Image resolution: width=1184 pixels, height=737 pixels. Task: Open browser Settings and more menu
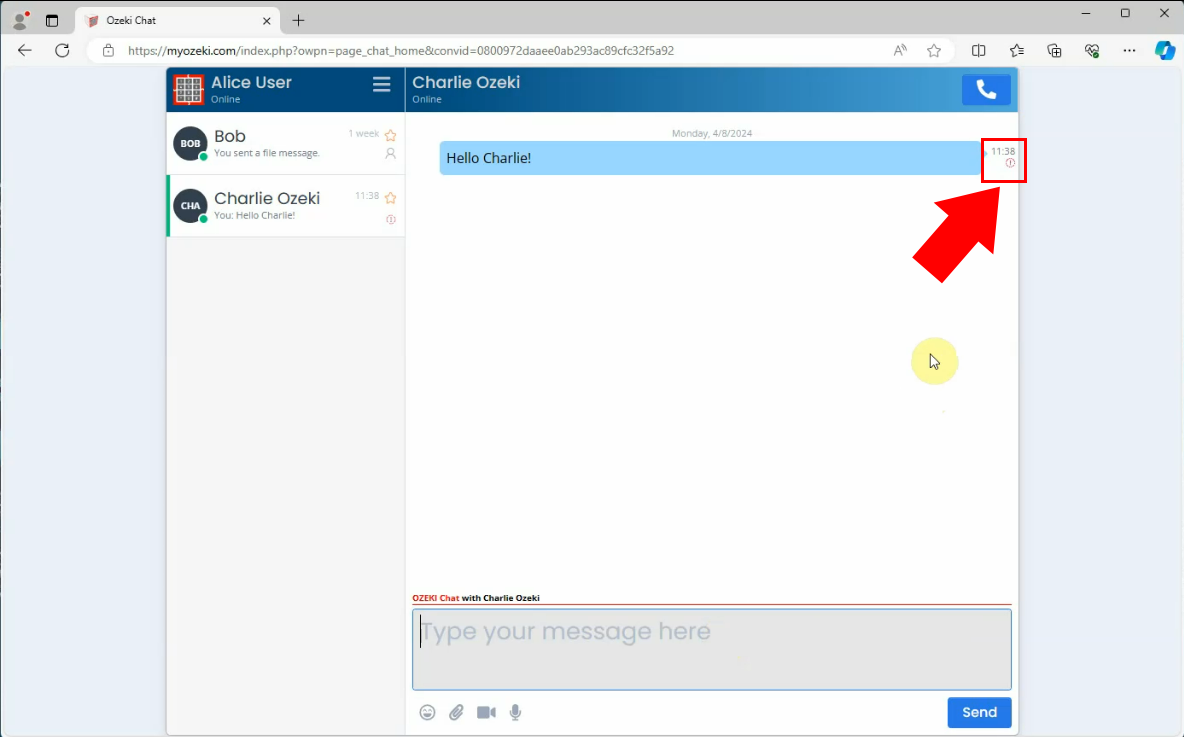click(x=1129, y=50)
